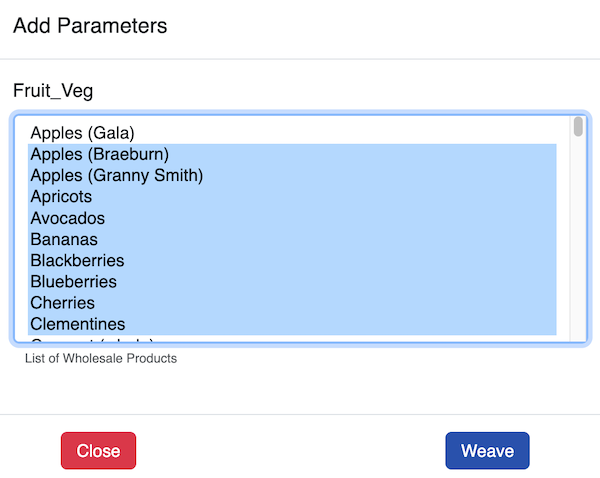Select the Avocados list entry
Viewport: 600px width, 478px height.
67,218
